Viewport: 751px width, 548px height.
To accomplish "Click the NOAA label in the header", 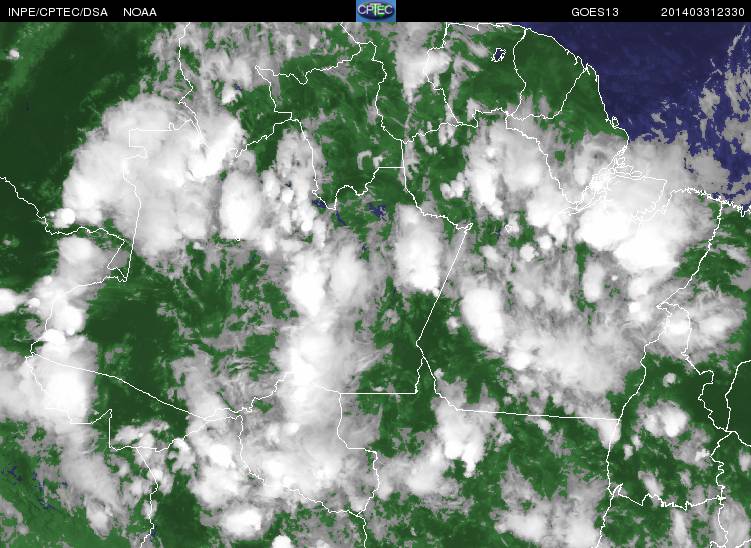I will (140, 12).
